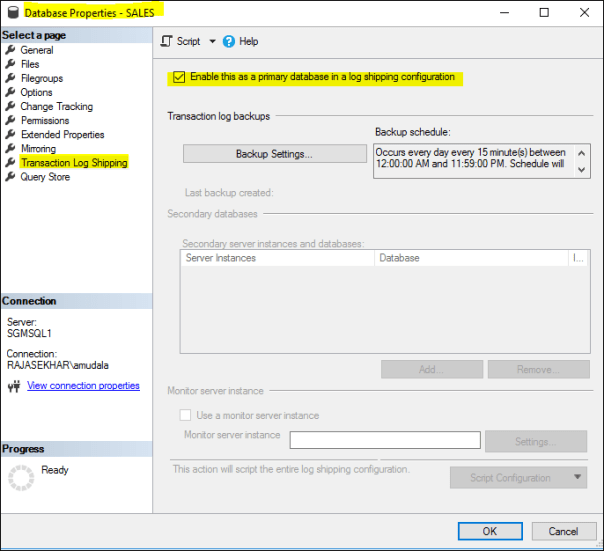Click the server name SGMSQL1

point(29,333)
